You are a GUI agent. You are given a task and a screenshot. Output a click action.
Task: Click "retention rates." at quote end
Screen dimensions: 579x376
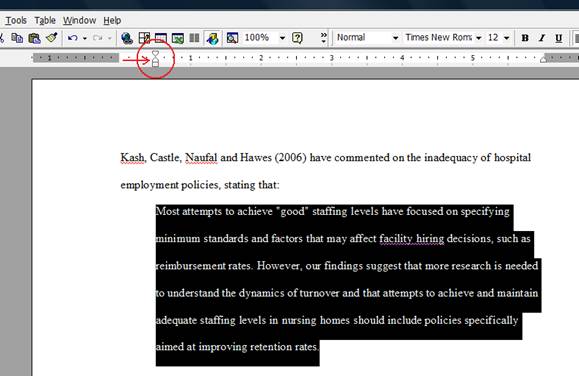284,347
